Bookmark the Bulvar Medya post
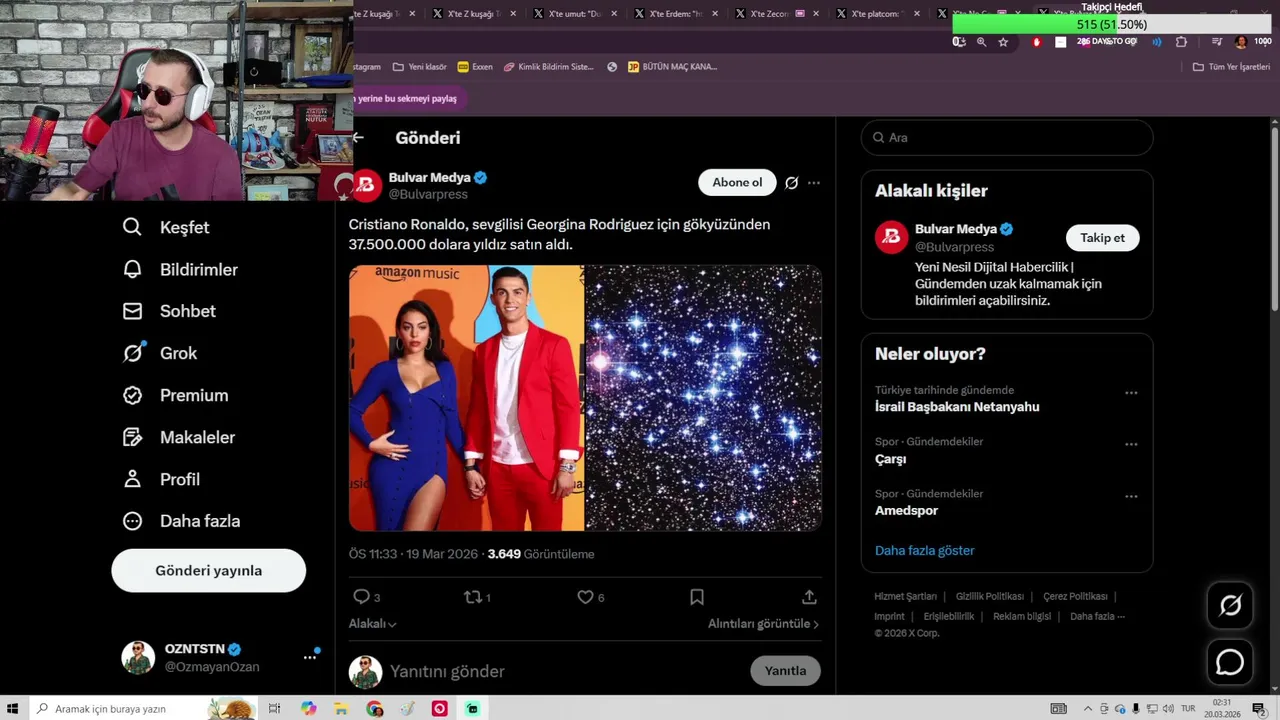The height and width of the screenshot is (720, 1280). pyautogui.click(x=697, y=597)
